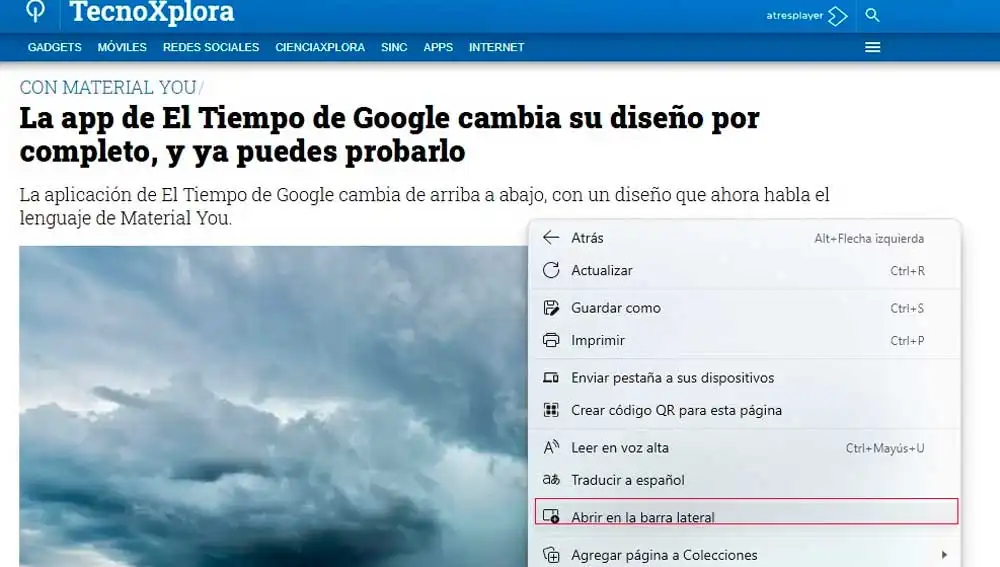Click the devices icon beside Enviar pestaña
1000x567 pixels.
(551, 378)
